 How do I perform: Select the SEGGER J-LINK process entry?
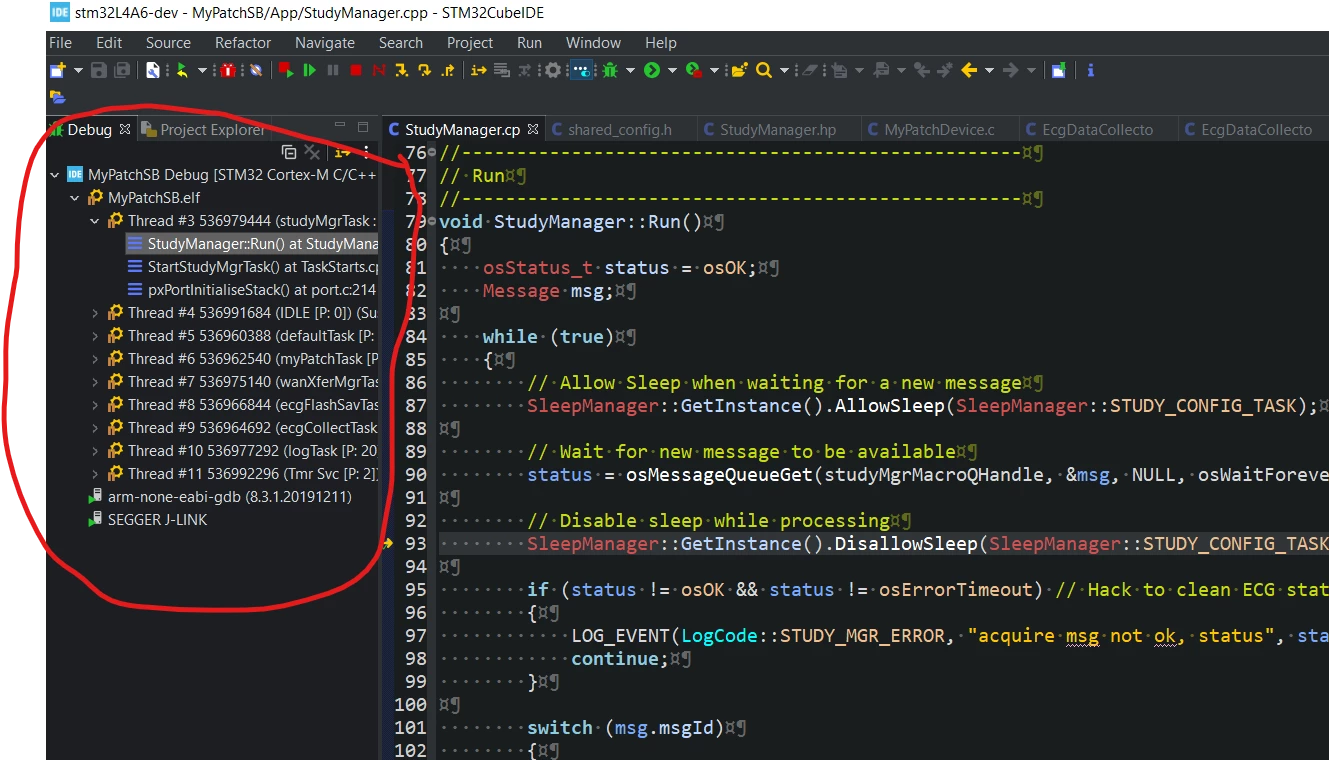pyautogui.click(x=149, y=520)
